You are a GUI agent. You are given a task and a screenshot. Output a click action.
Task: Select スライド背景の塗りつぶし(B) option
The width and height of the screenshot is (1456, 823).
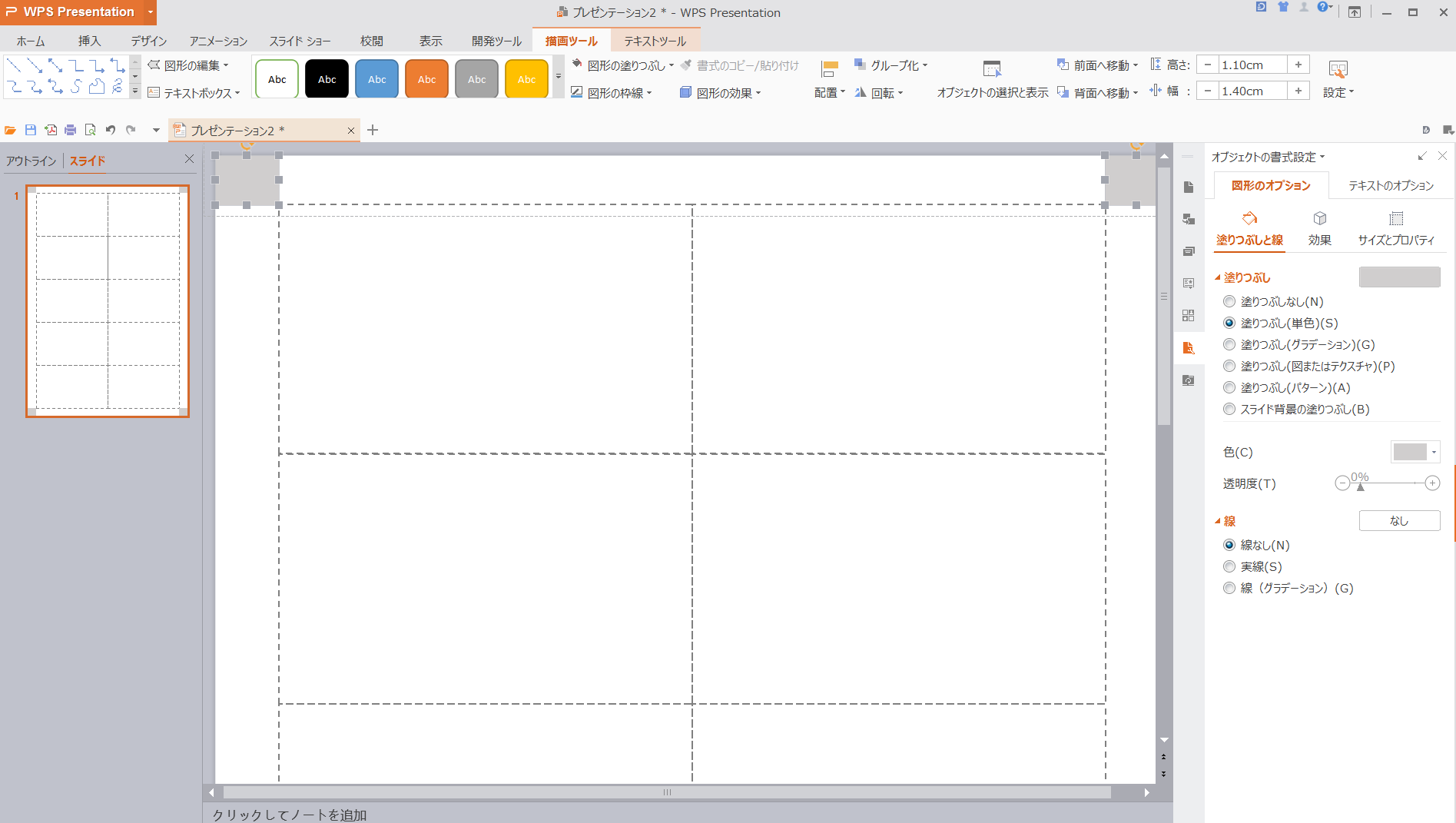tap(1229, 409)
